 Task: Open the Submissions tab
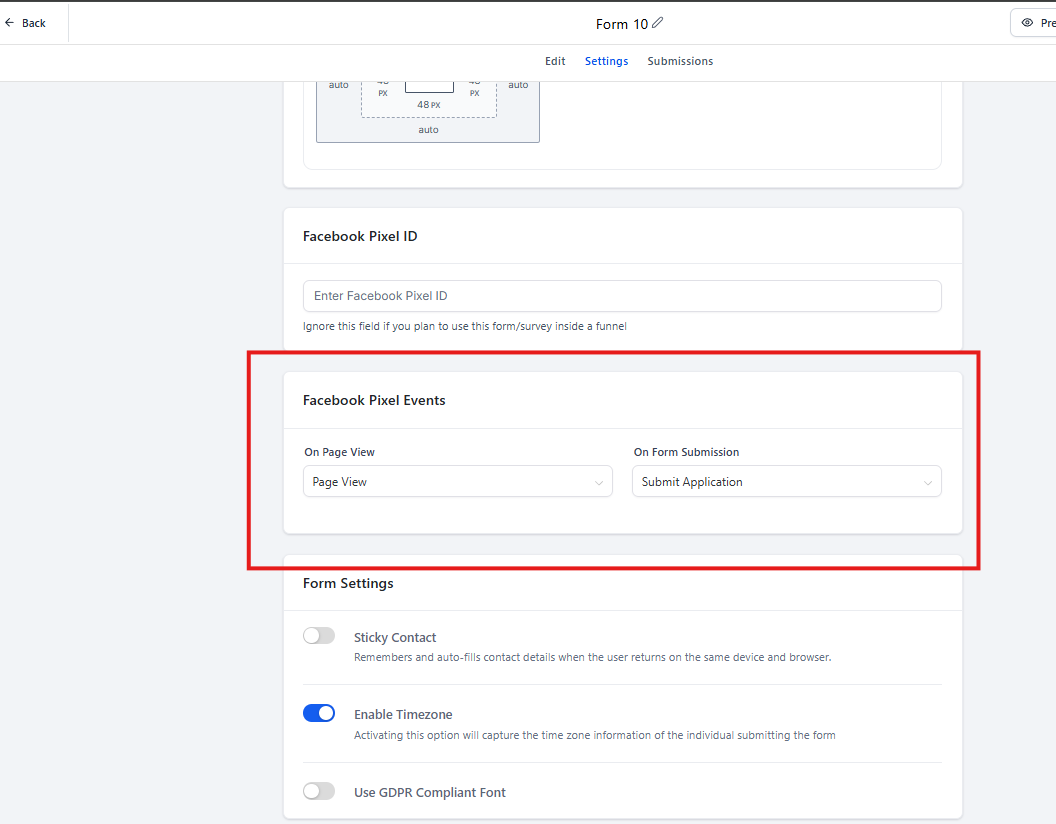pos(680,61)
